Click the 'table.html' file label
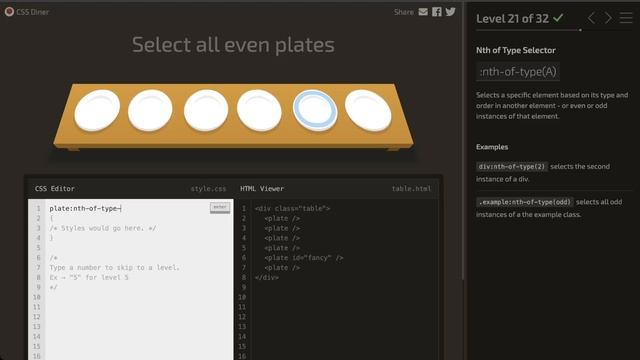 coord(411,189)
